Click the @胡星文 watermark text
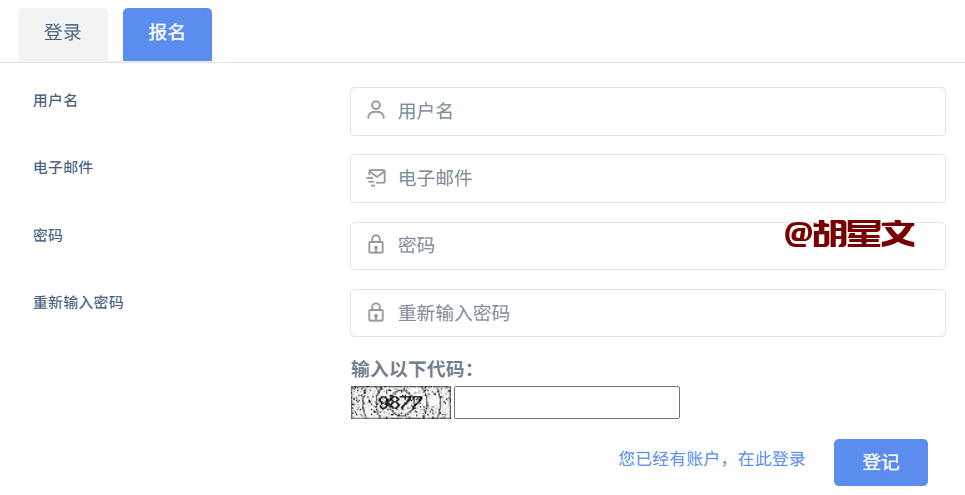 tap(850, 234)
